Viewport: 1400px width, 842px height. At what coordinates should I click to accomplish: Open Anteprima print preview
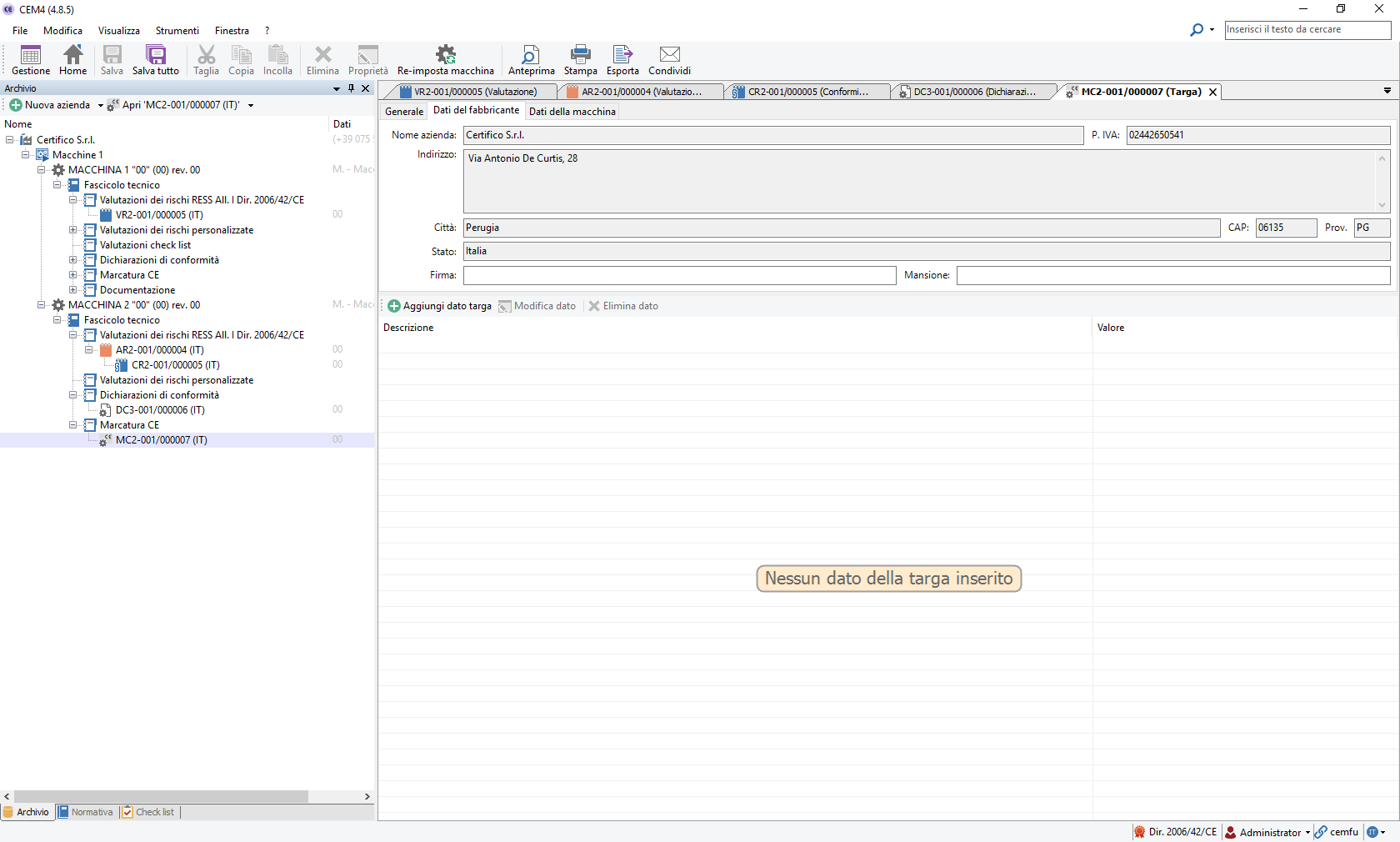(x=531, y=59)
